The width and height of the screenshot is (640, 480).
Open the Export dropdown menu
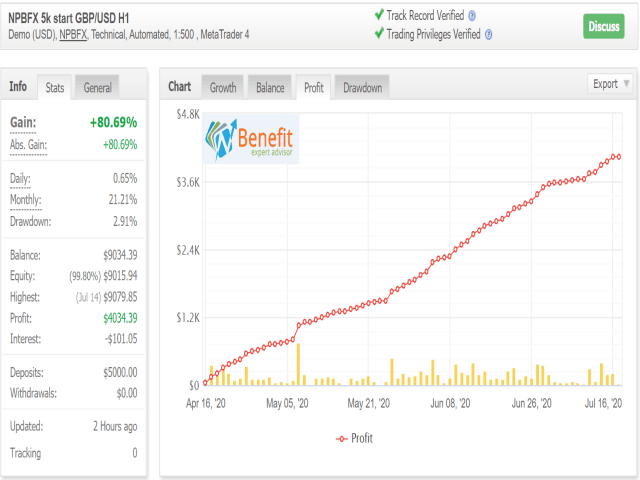[610, 84]
